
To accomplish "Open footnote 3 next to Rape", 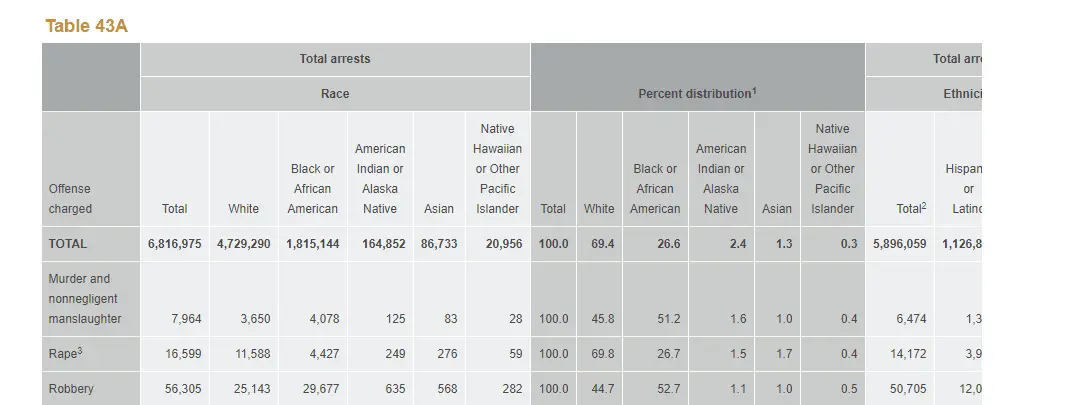I will coord(79,351).
